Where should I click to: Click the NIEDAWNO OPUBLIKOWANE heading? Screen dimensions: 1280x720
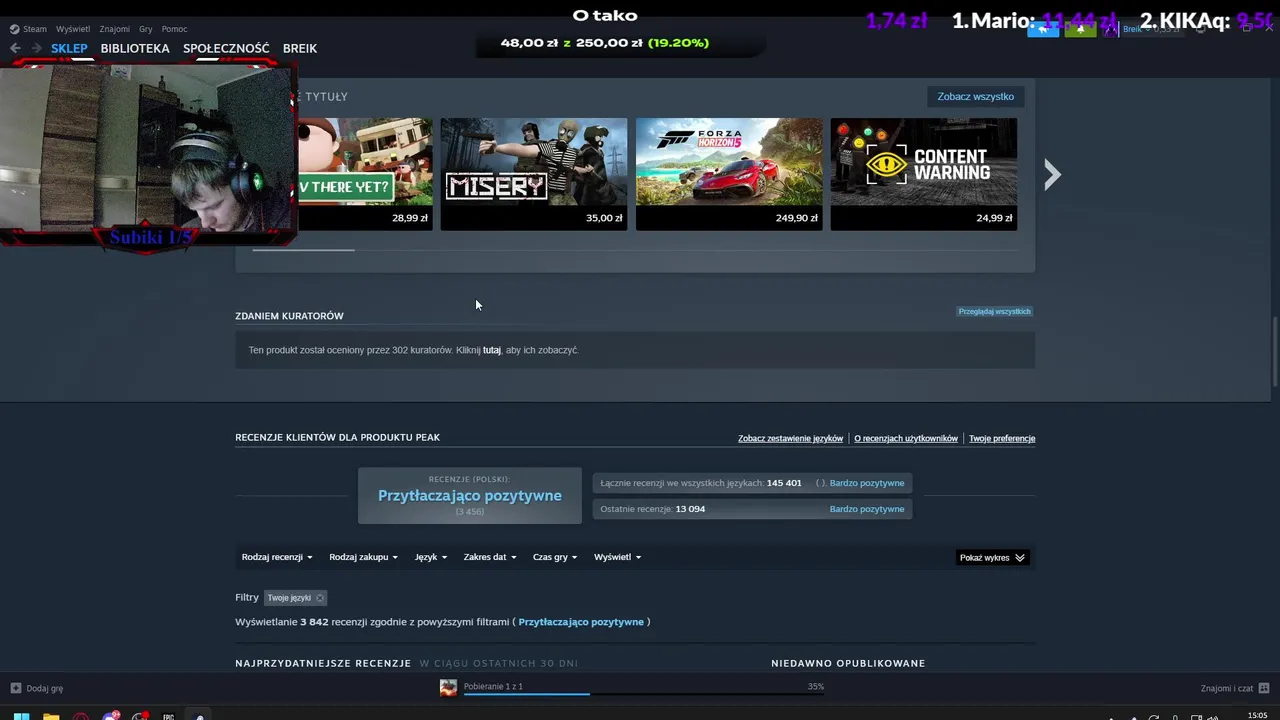848,663
